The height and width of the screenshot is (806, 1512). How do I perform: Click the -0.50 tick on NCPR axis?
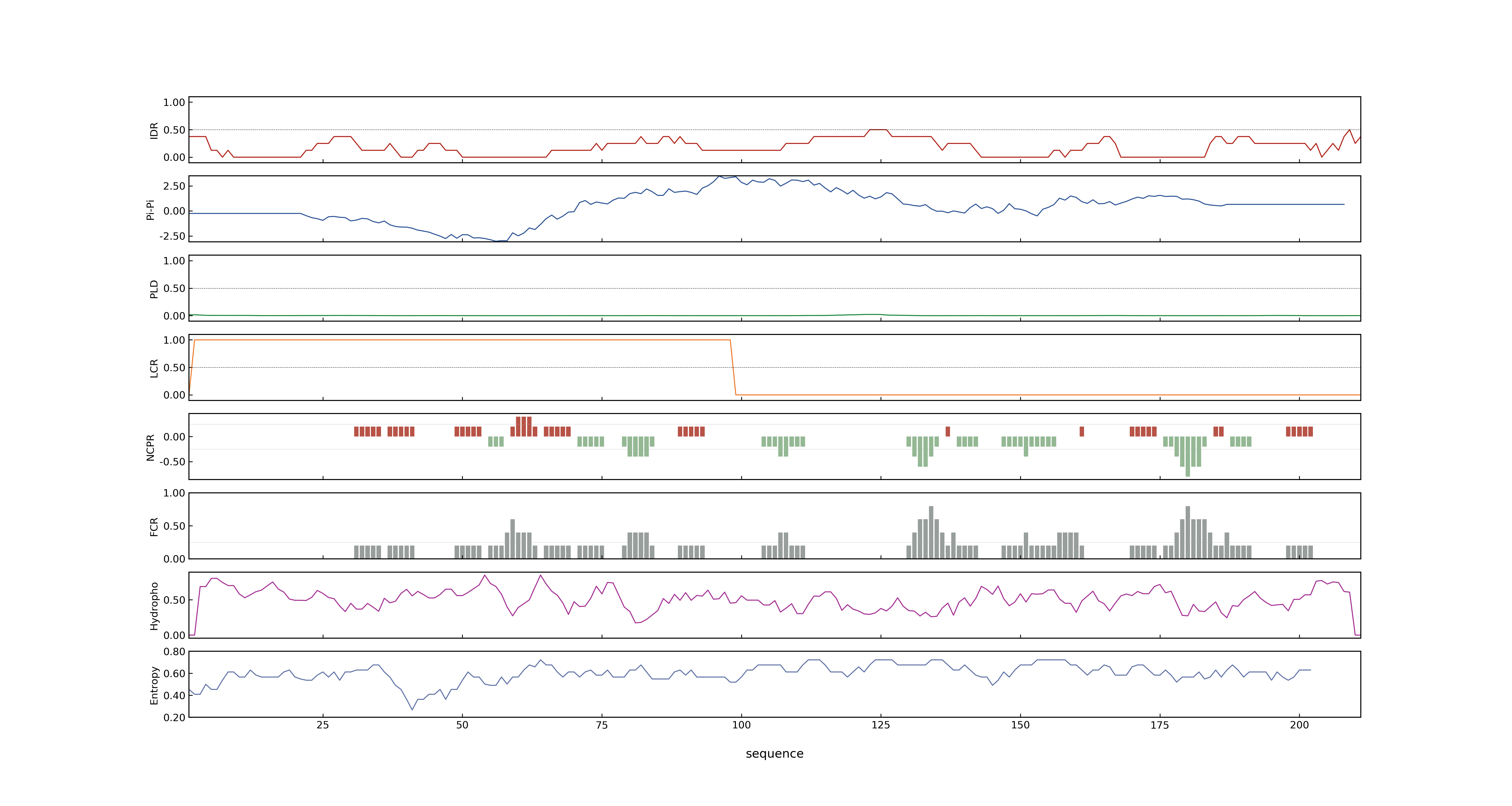[172, 462]
